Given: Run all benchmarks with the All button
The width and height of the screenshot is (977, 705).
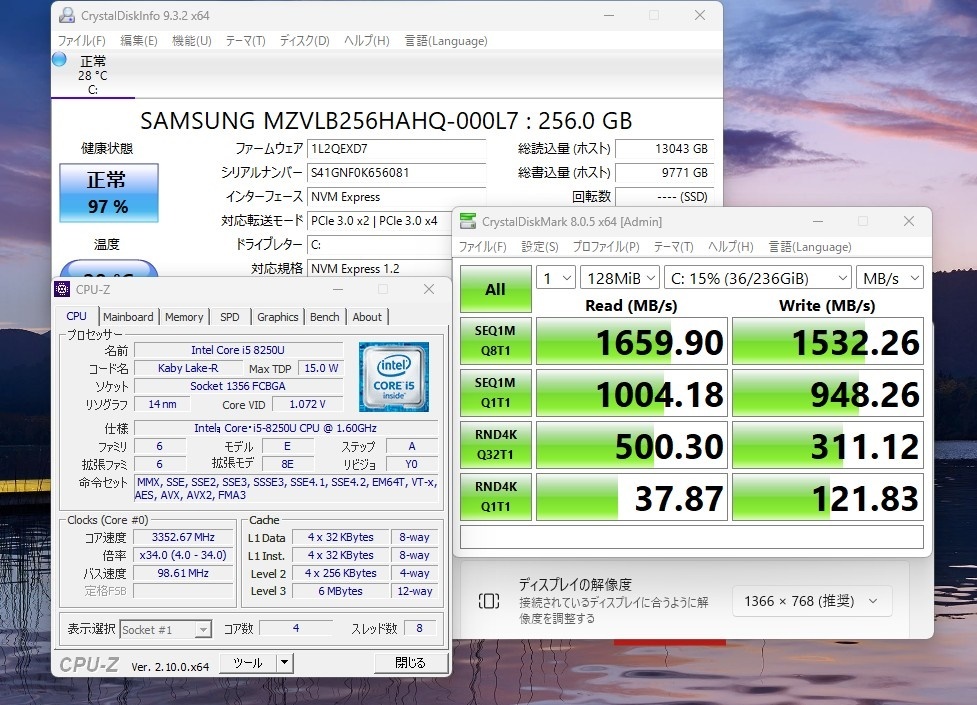Looking at the screenshot, I should [495, 289].
